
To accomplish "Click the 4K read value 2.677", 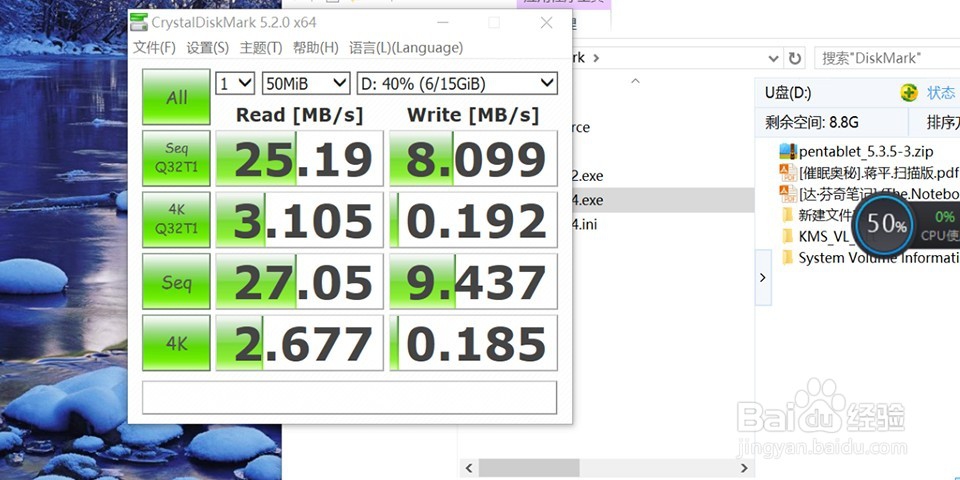I will [x=299, y=343].
